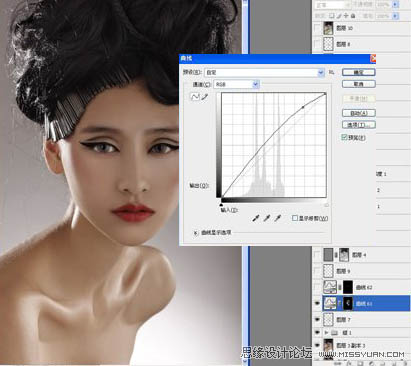Click the preset options icon beside the preset dropdown
The width and height of the screenshot is (411, 366).
click(331, 72)
